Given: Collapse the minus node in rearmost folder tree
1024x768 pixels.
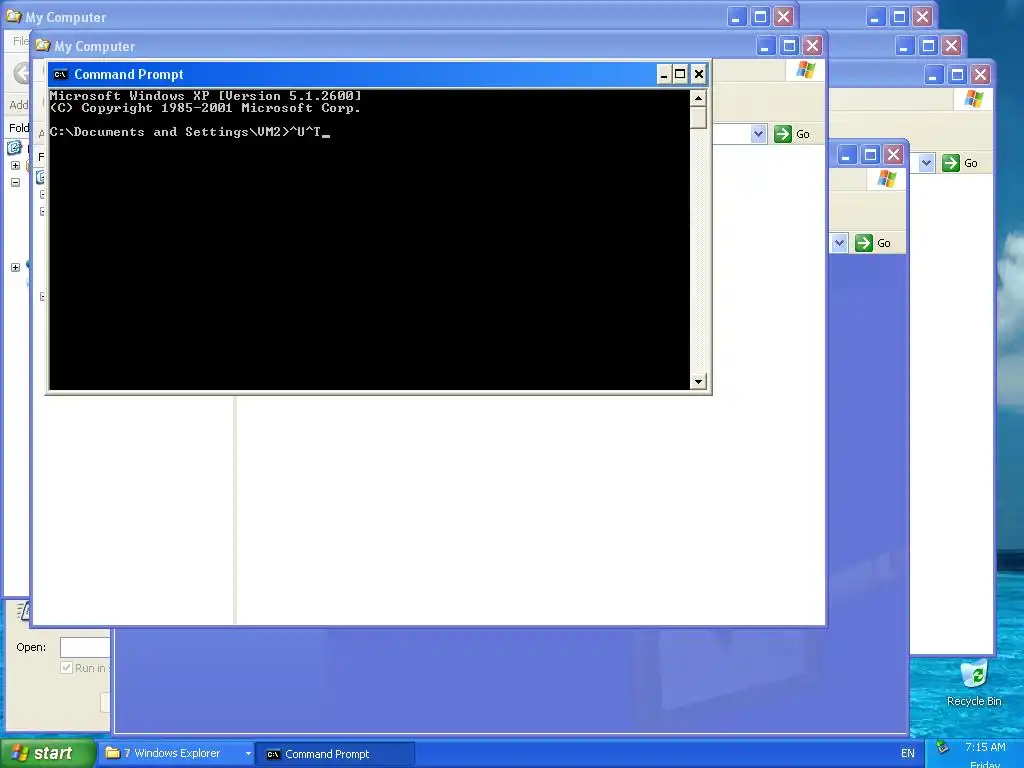Looking at the screenshot, I should [16, 182].
